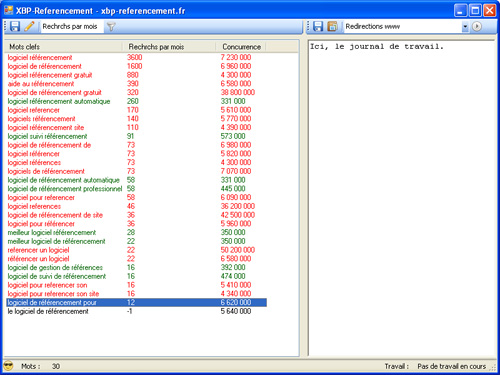The image size is (500, 375).
Task: Select row 'logiciel pour referencer son site'
Action: [x=136, y=294]
